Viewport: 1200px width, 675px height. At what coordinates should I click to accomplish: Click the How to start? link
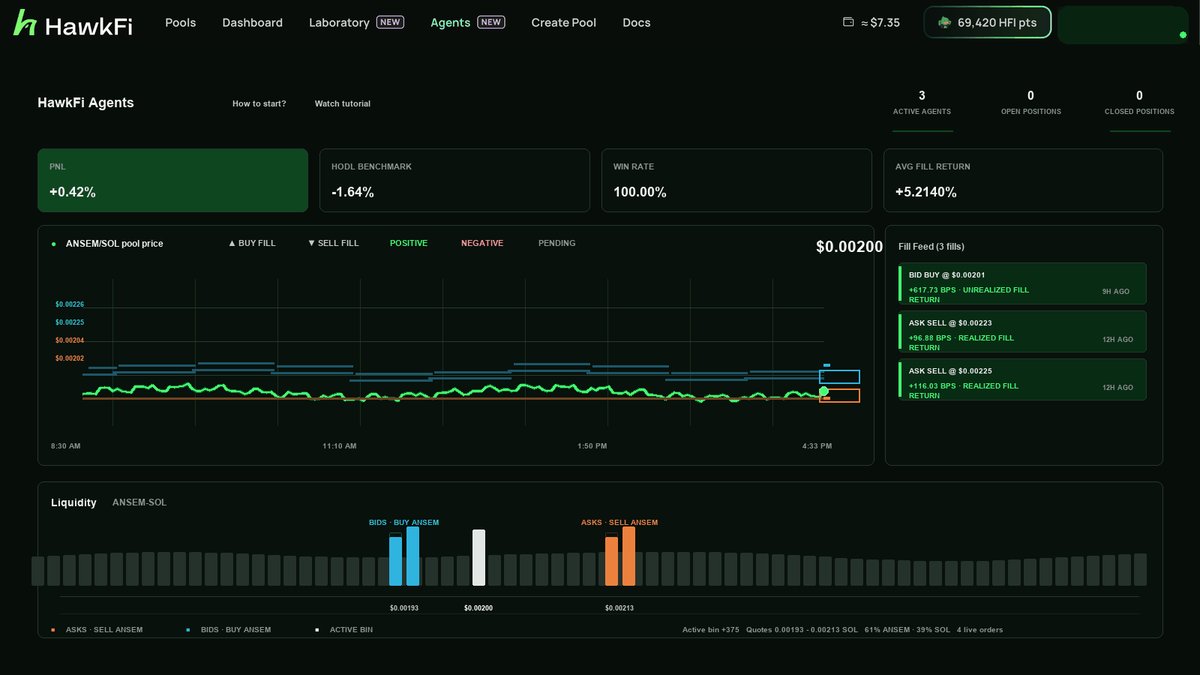[259, 104]
